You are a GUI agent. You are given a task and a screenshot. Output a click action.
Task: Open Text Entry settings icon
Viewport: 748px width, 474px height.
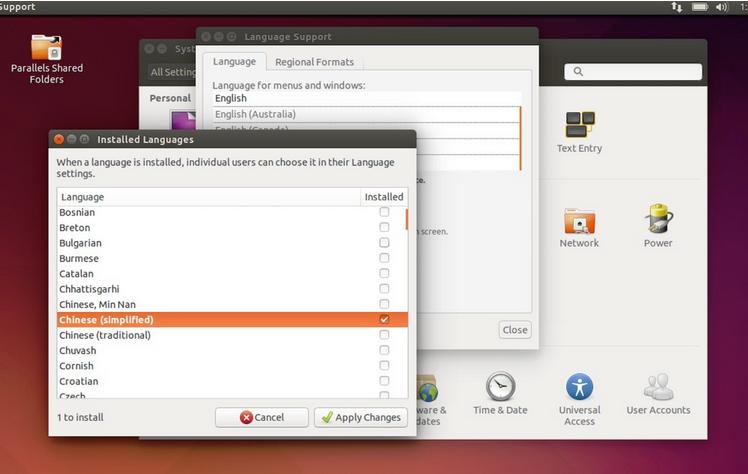point(579,132)
